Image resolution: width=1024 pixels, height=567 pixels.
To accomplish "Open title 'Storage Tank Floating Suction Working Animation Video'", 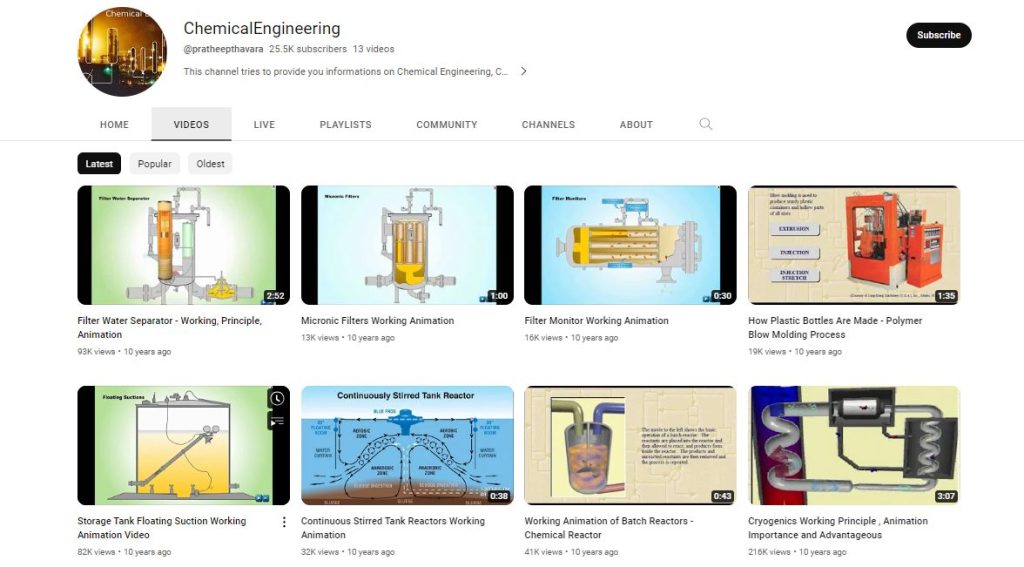I will (162, 528).
